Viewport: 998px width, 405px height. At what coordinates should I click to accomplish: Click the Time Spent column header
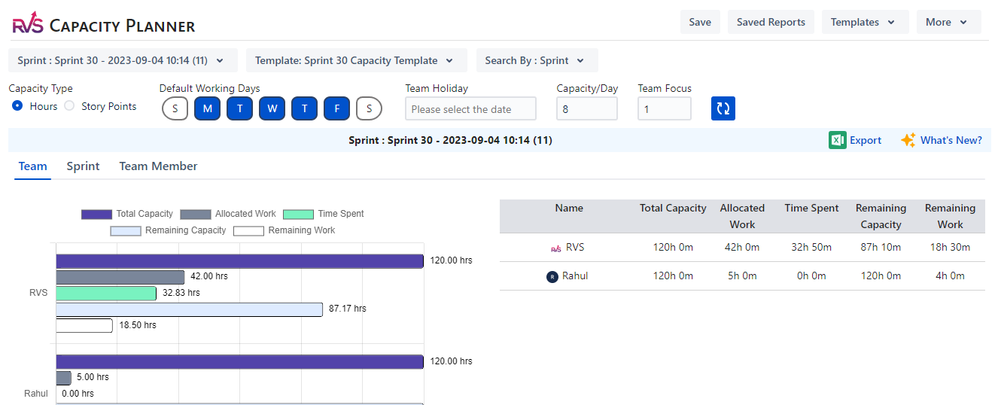pos(812,208)
